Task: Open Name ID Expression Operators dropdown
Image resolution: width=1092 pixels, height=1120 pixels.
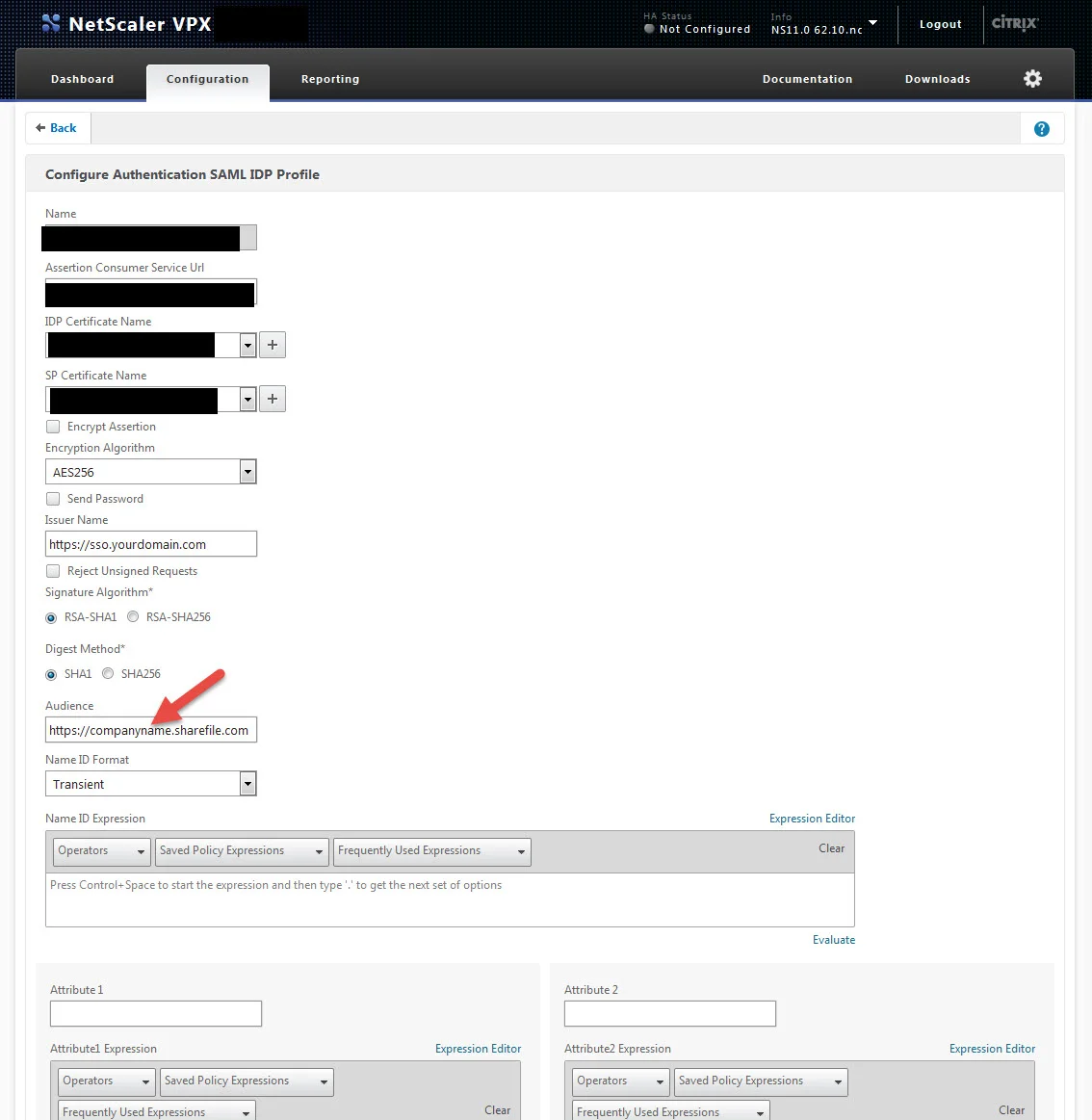Action: coord(101,851)
